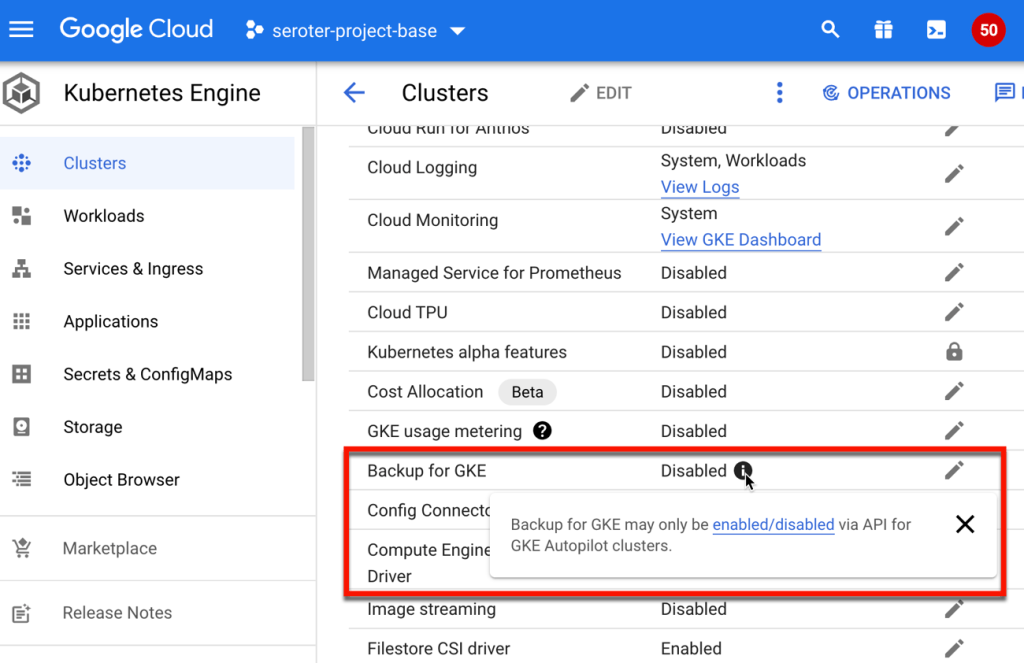Open the account avatar showing 50

(x=988, y=30)
